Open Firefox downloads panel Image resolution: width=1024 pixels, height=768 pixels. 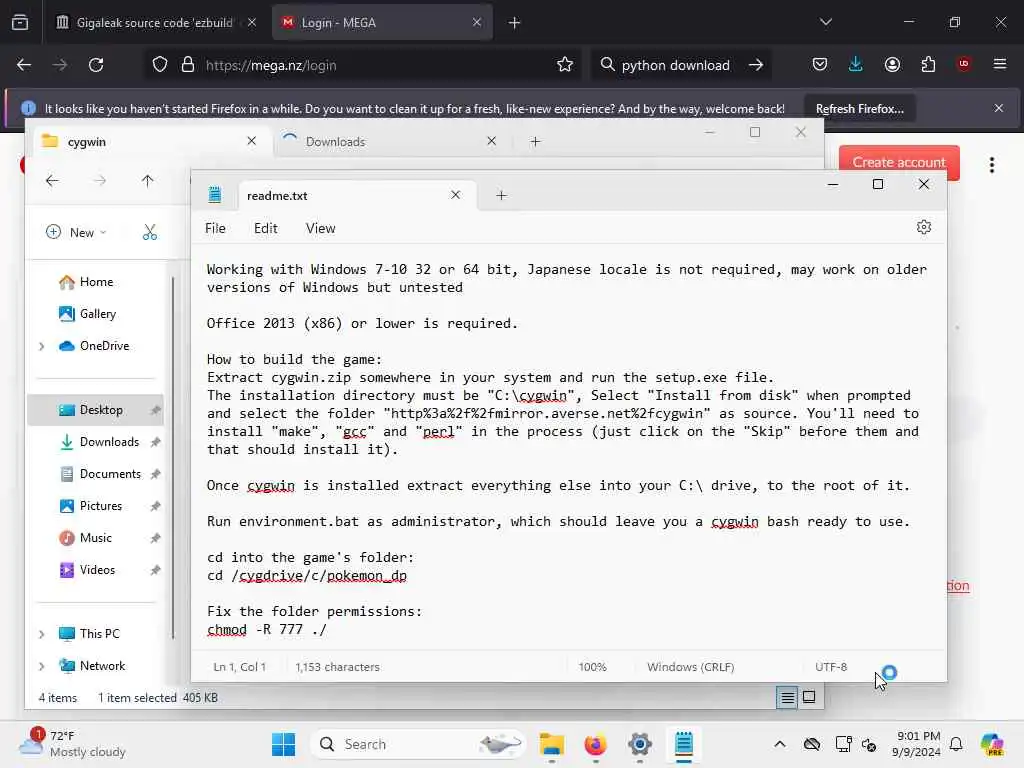(856, 65)
